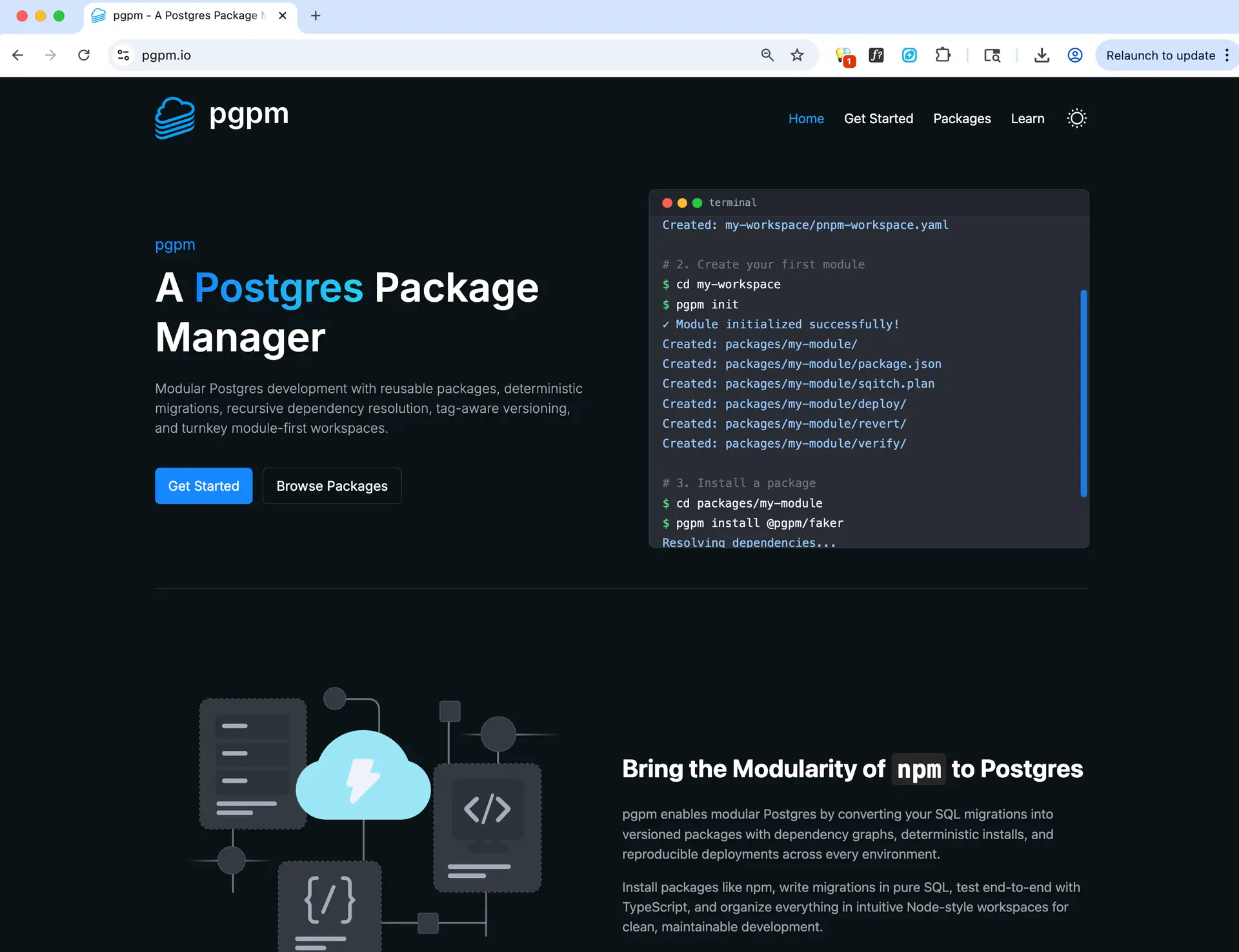Open the Chrome profile avatar icon

tap(1075, 55)
